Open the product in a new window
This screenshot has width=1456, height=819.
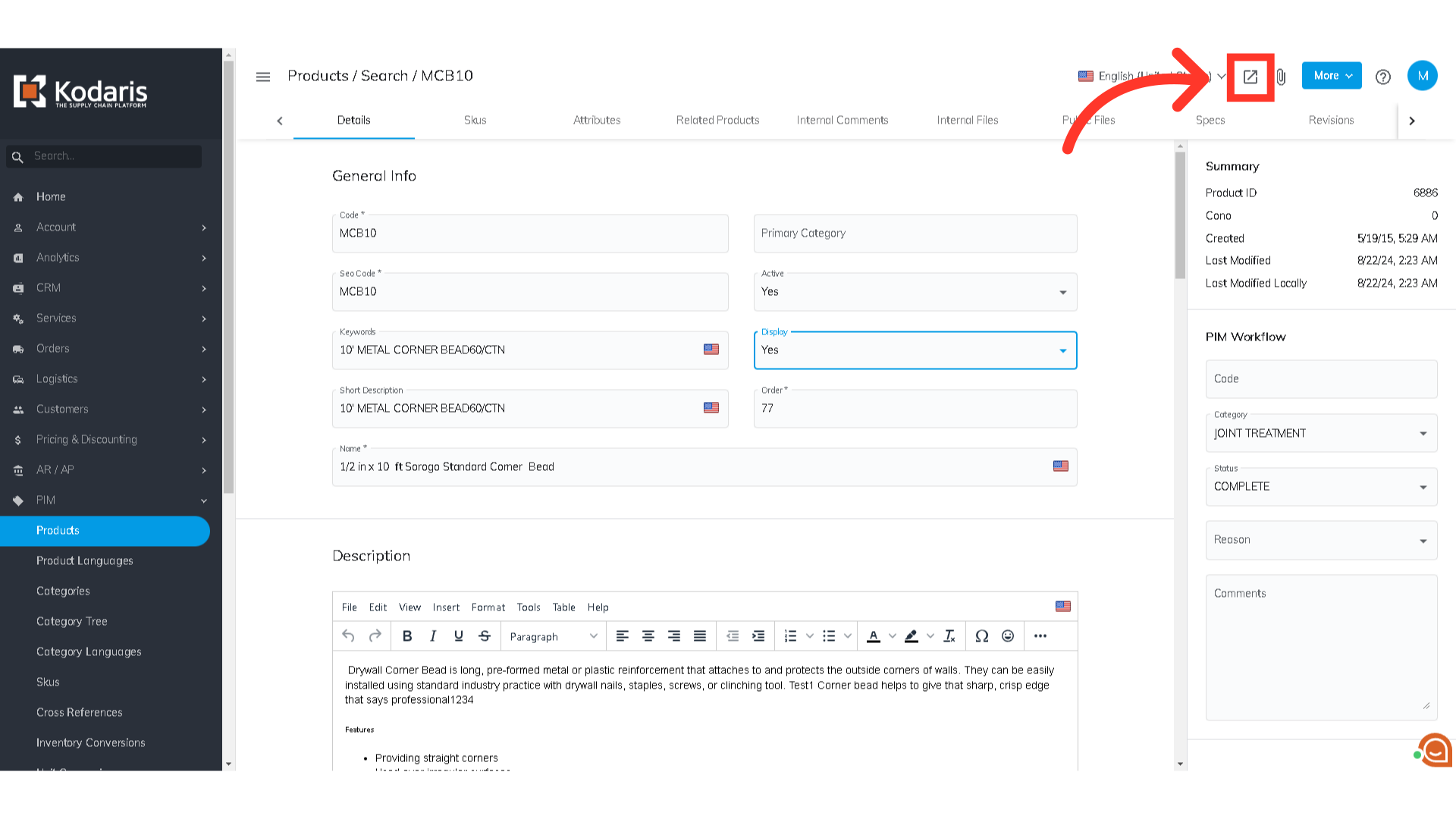[x=1250, y=77]
